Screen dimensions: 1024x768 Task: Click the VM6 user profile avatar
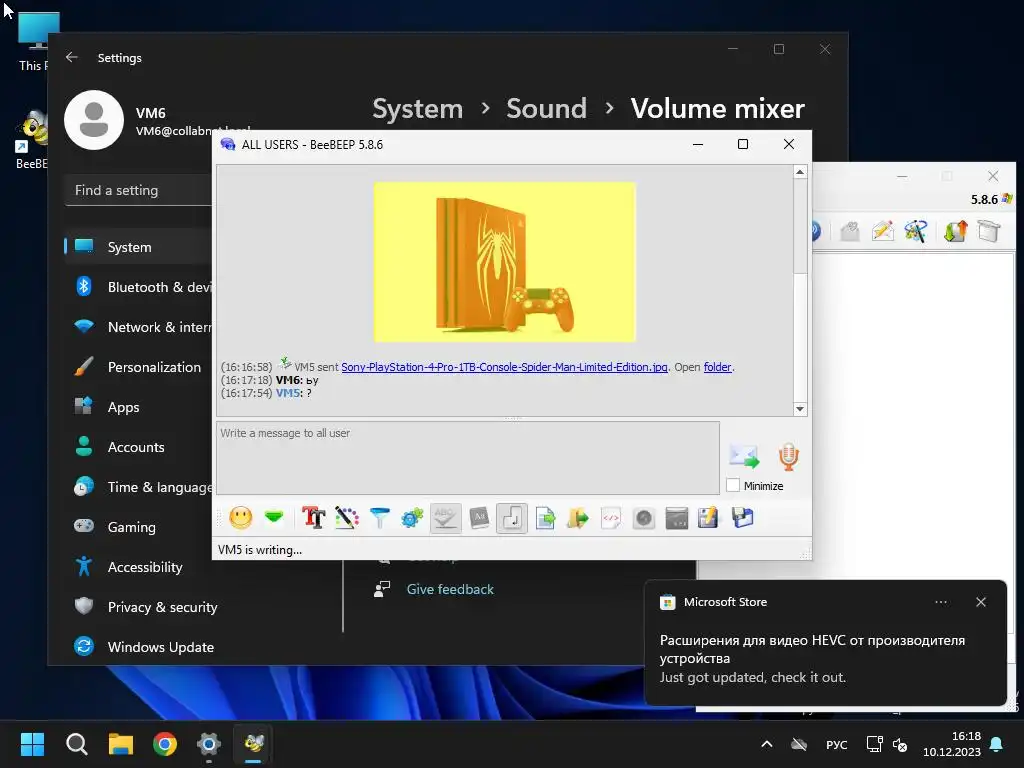tap(94, 120)
